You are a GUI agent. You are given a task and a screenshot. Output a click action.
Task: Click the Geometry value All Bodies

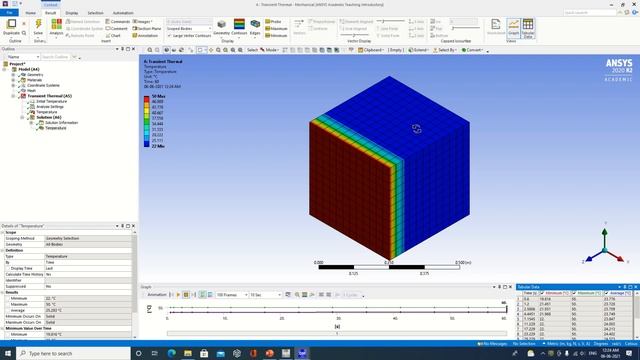88,244
